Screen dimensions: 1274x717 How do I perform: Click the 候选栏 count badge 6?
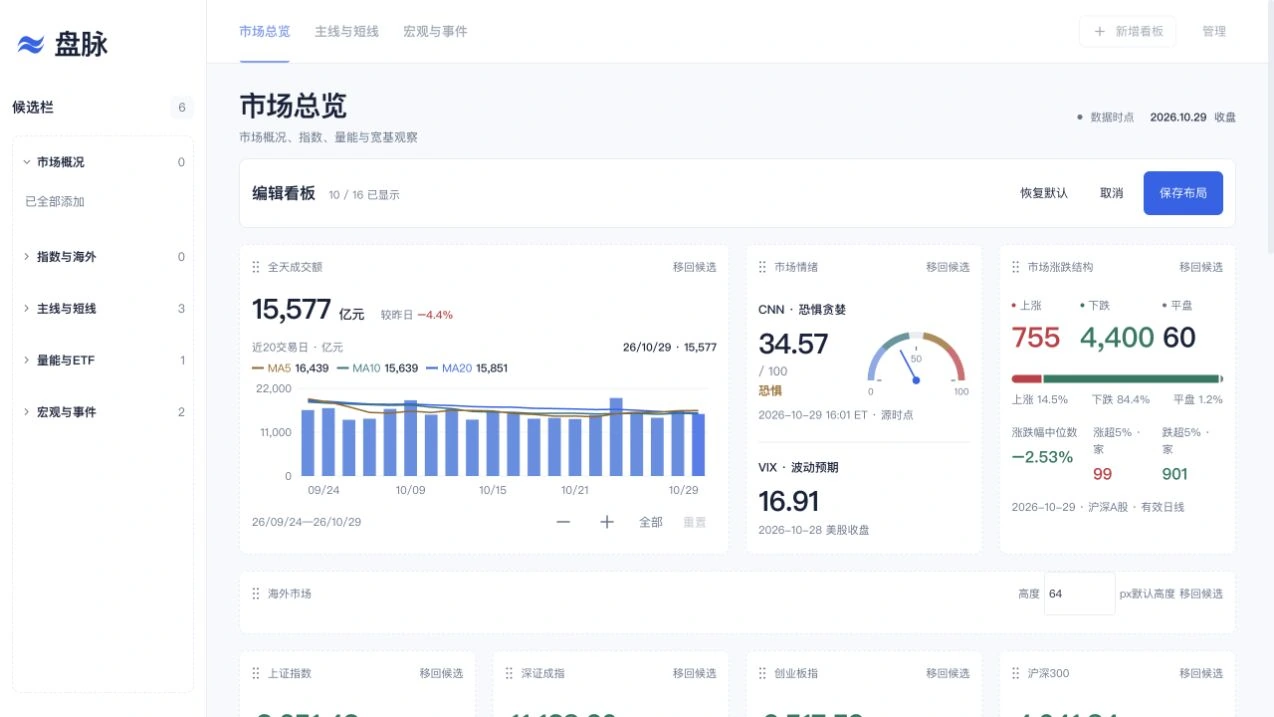pyautogui.click(x=181, y=107)
